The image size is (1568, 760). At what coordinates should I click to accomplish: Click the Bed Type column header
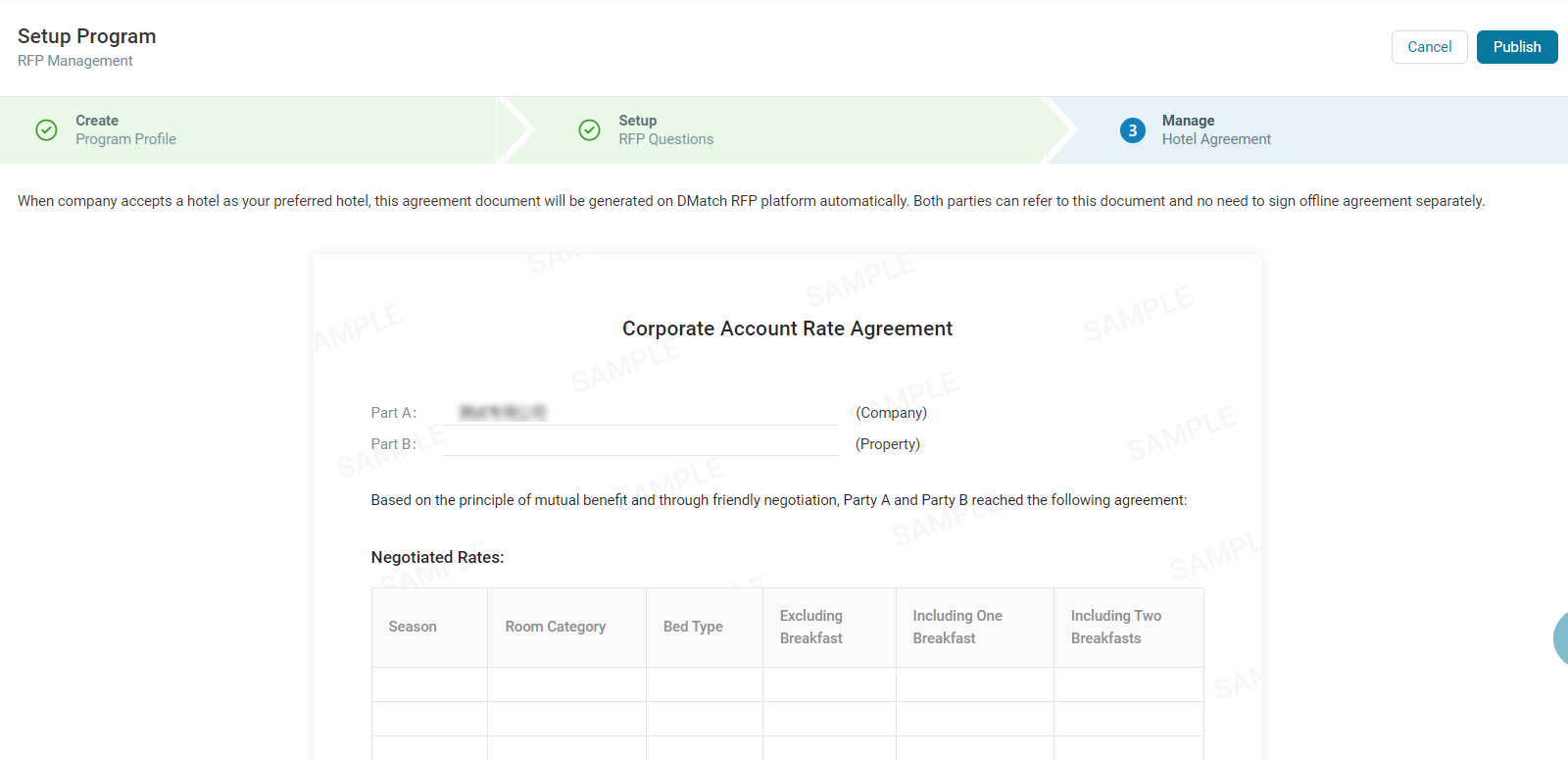tap(705, 628)
